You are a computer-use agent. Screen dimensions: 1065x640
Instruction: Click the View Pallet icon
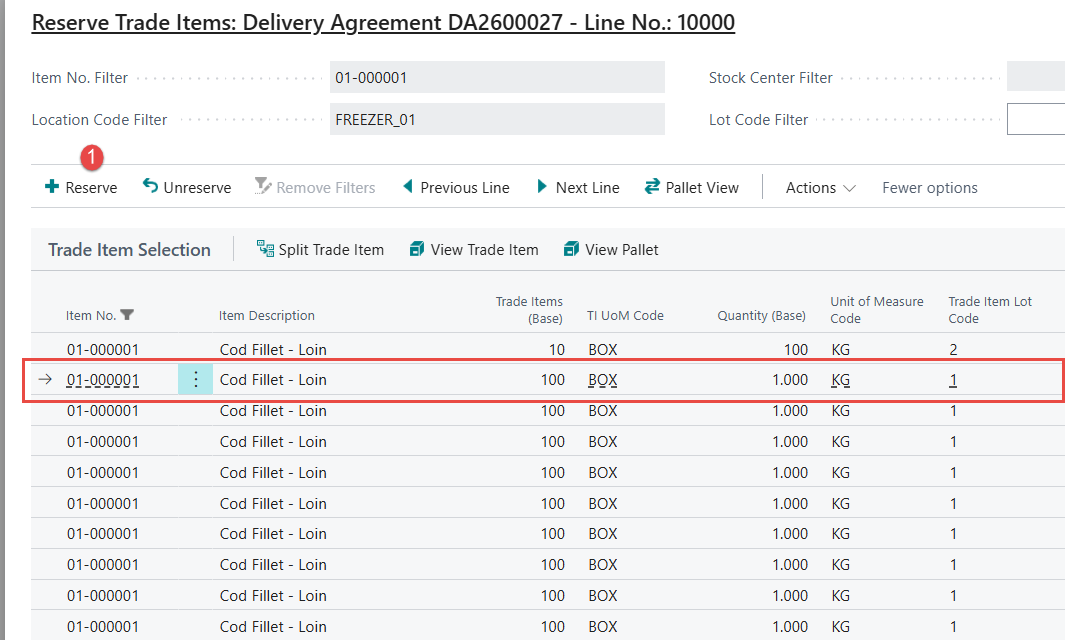pyautogui.click(x=572, y=249)
